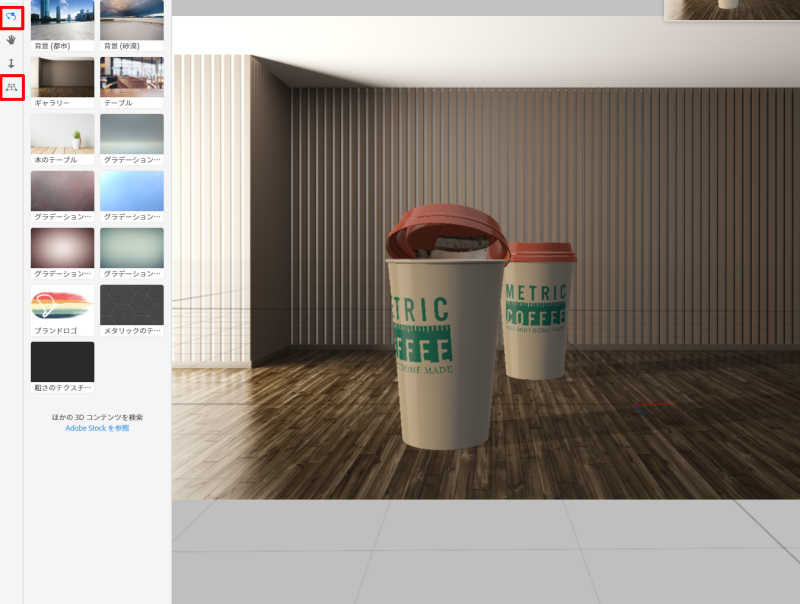Select the Horizon perspective tool

(x=12, y=88)
